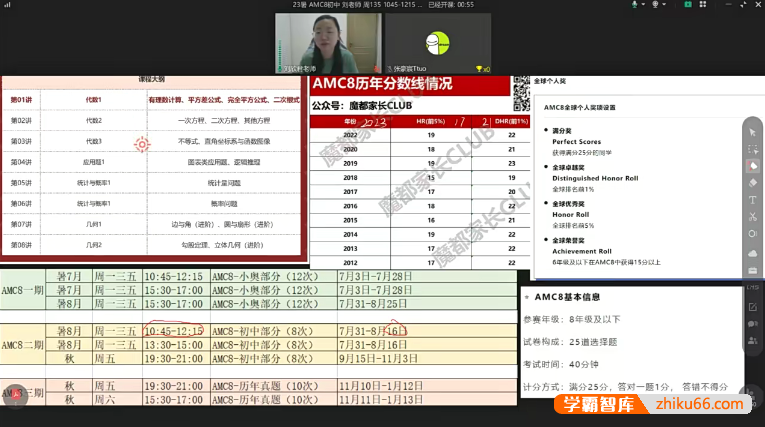Click the green recording indicator icon

(x=687, y=4)
